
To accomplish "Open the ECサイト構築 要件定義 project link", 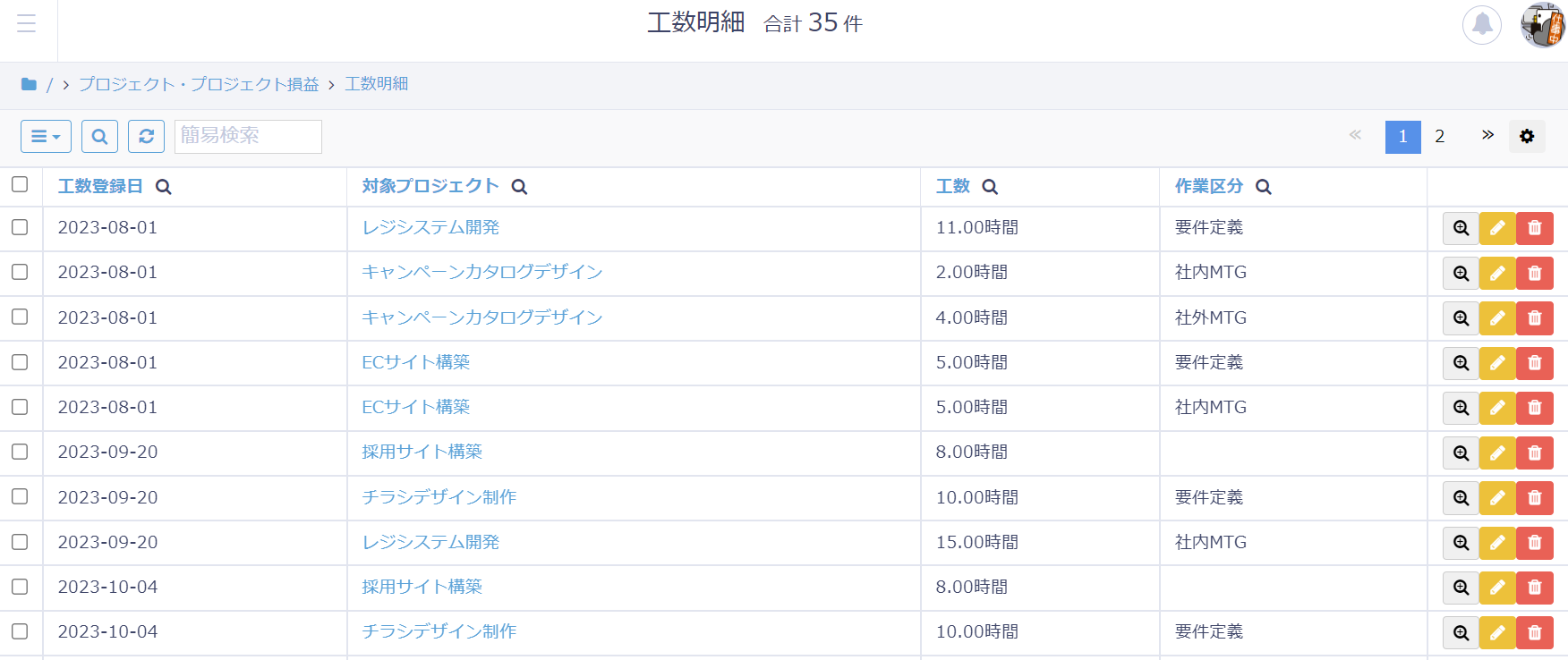I will (x=415, y=362).
